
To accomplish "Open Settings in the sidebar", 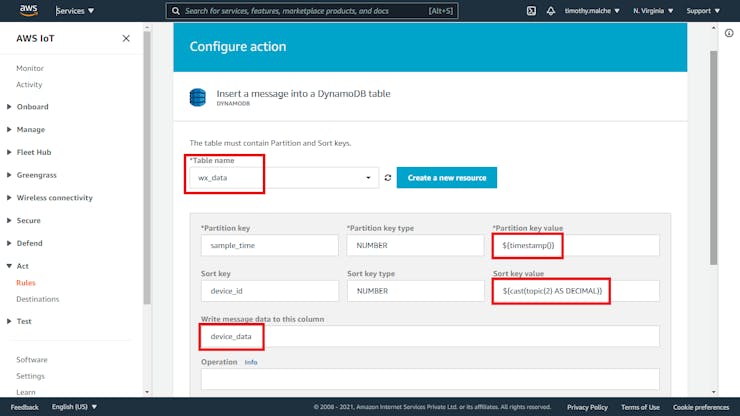I will click(30, 376).
